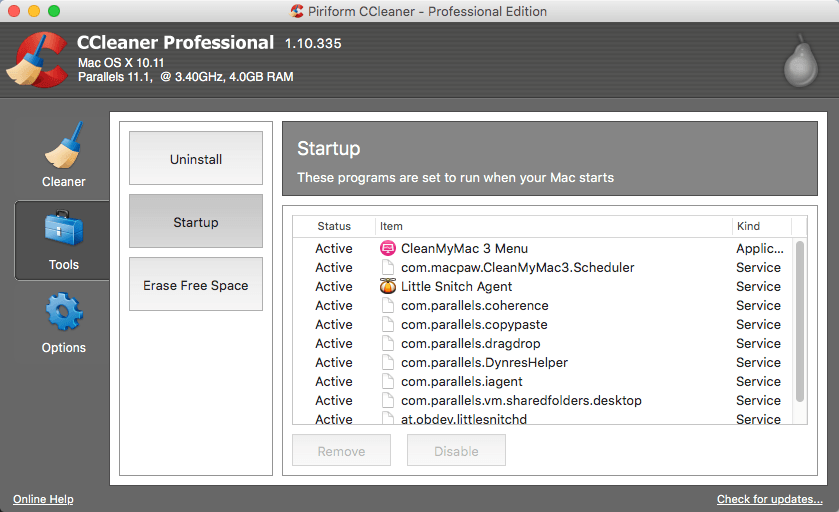Screen dimensions: 839x512
Task: Click the Check for updates link
Action: pyautogui.click(x=769, y=499)
